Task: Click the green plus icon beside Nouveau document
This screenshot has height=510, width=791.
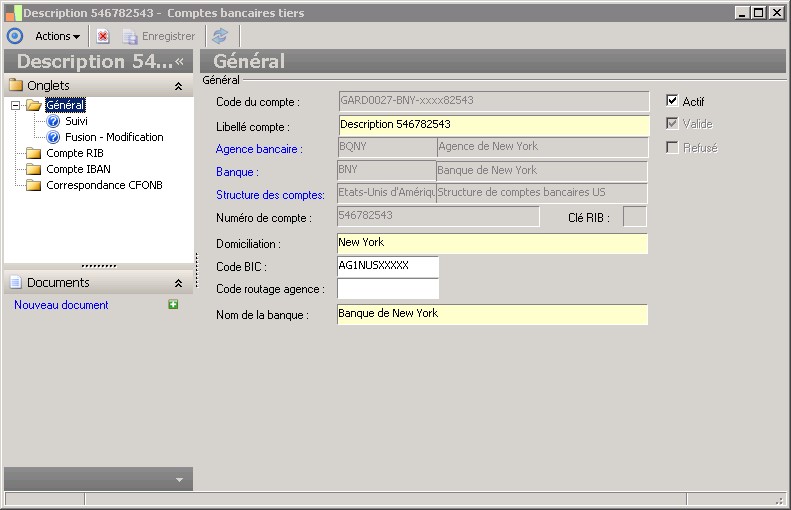Action: pos(173,305)
